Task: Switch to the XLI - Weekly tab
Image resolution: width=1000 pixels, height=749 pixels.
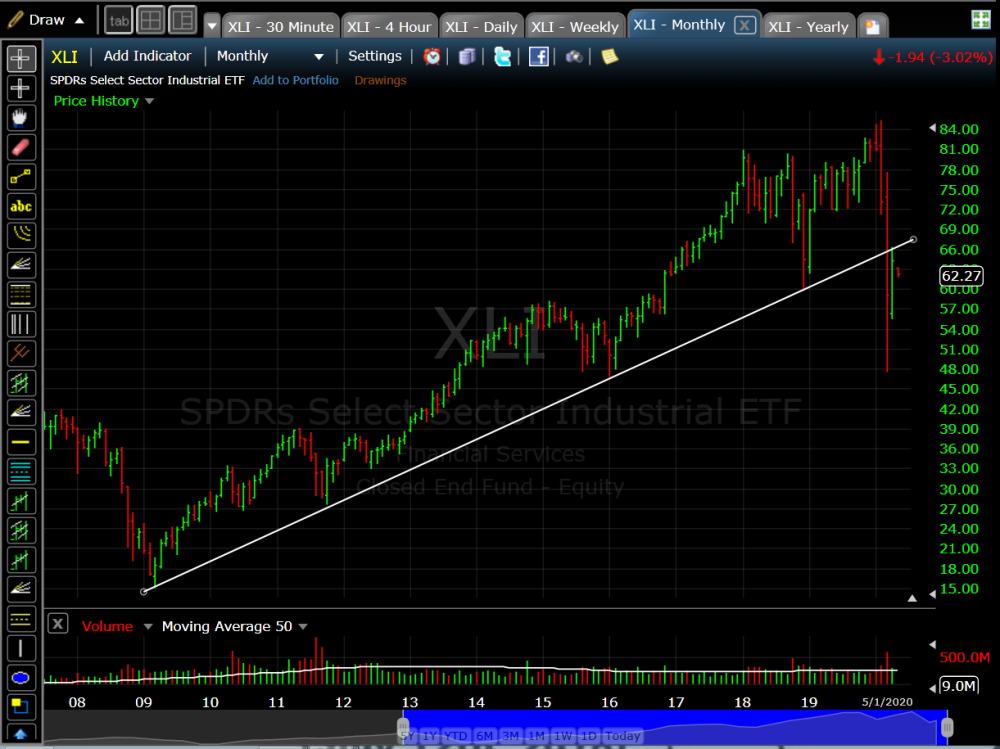Action: coord(573,26)
